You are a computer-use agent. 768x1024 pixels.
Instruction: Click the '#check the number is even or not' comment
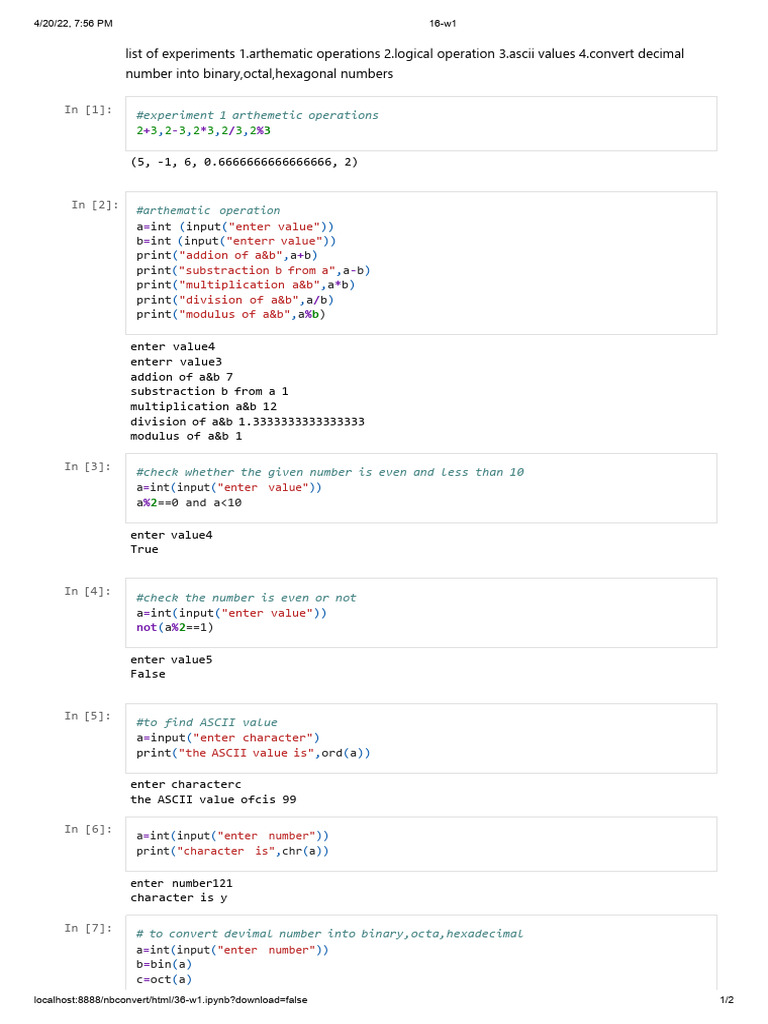click(246, 598)
